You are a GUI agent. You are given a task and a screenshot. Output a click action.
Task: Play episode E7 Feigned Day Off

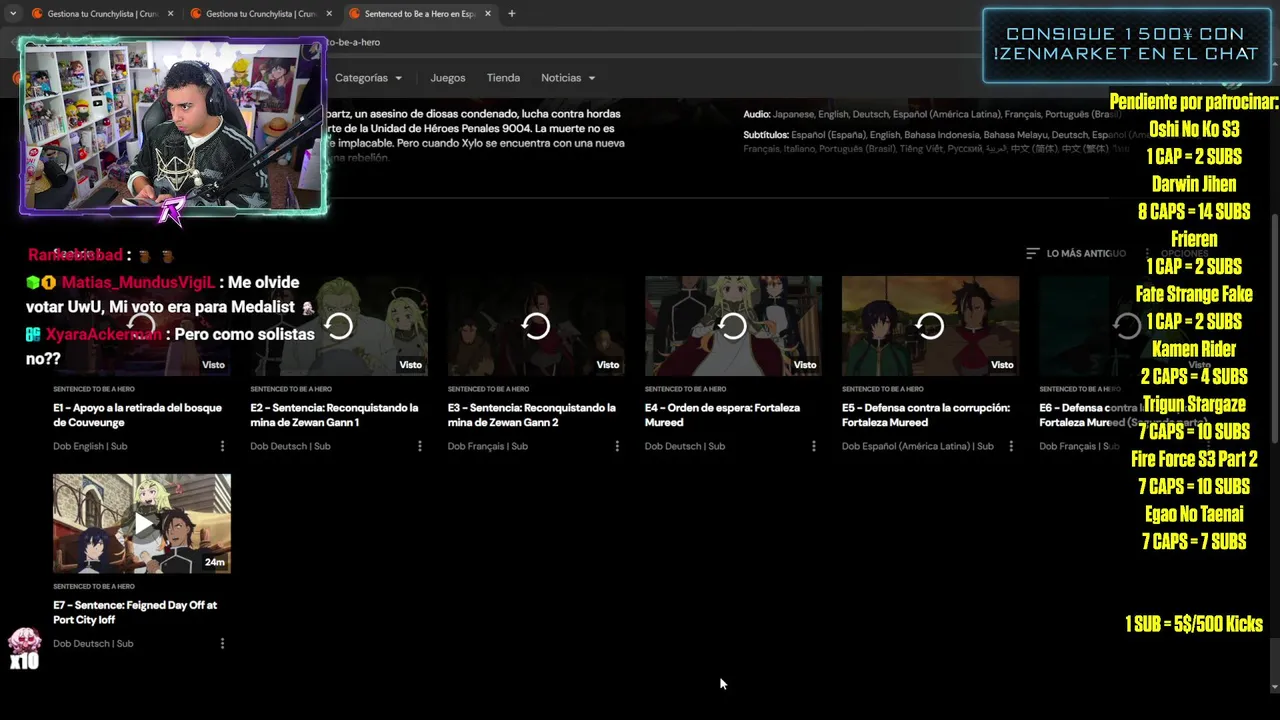[142, 523]
